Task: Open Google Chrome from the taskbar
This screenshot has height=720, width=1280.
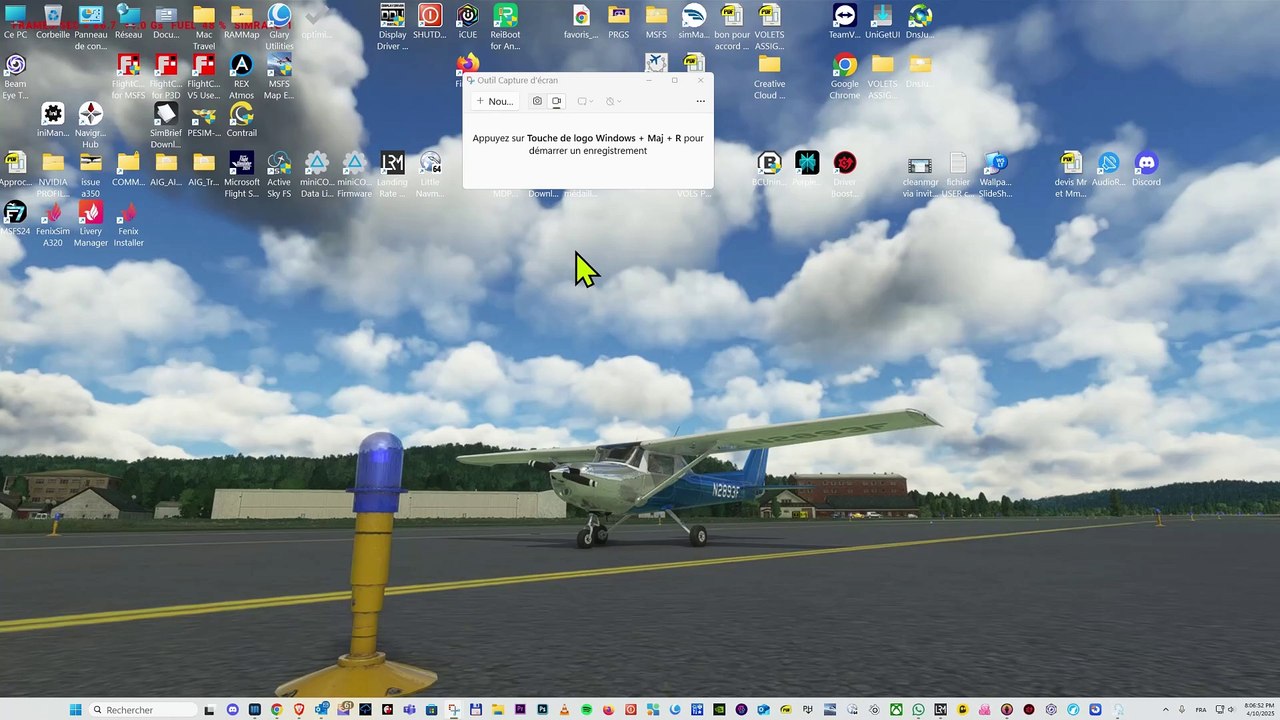Action: (276, 710)
